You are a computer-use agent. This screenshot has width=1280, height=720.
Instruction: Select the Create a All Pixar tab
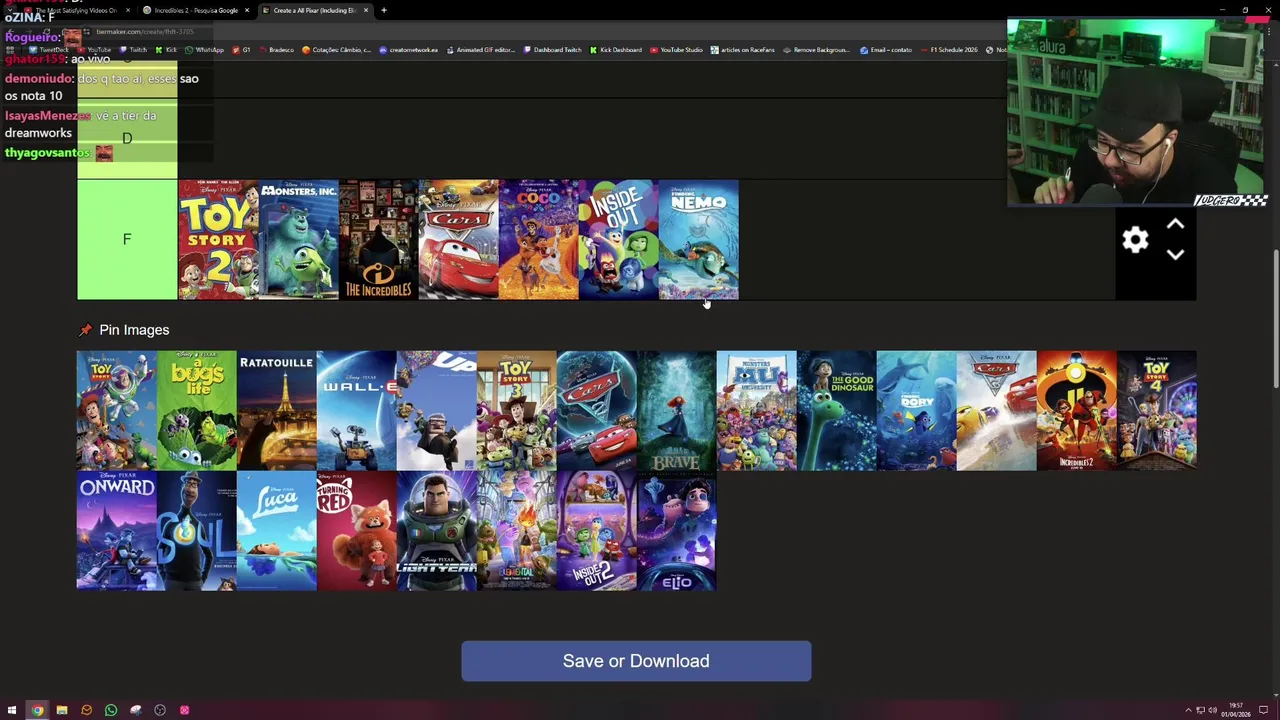point(314,10)
